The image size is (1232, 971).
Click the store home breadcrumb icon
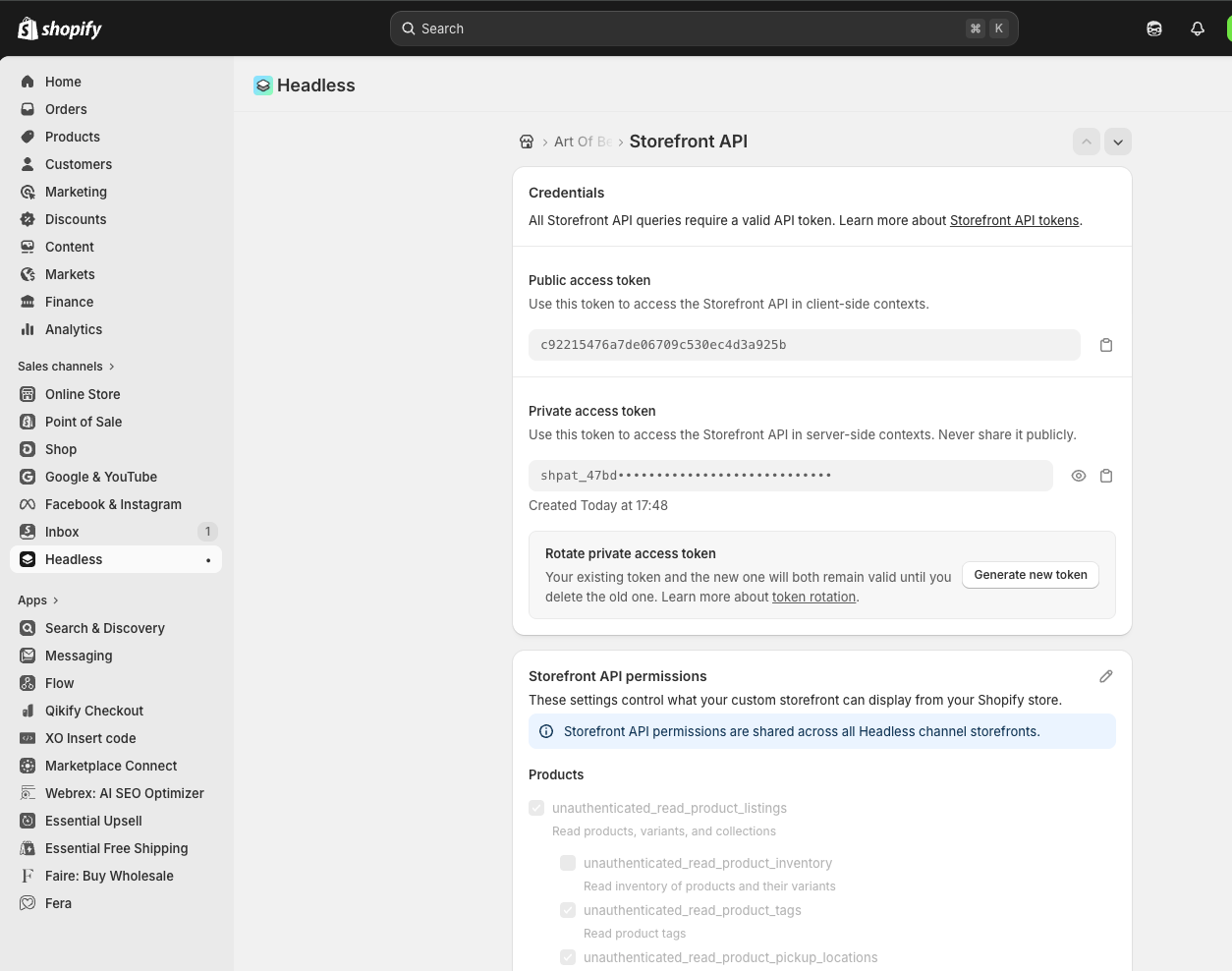coord(527,142)
